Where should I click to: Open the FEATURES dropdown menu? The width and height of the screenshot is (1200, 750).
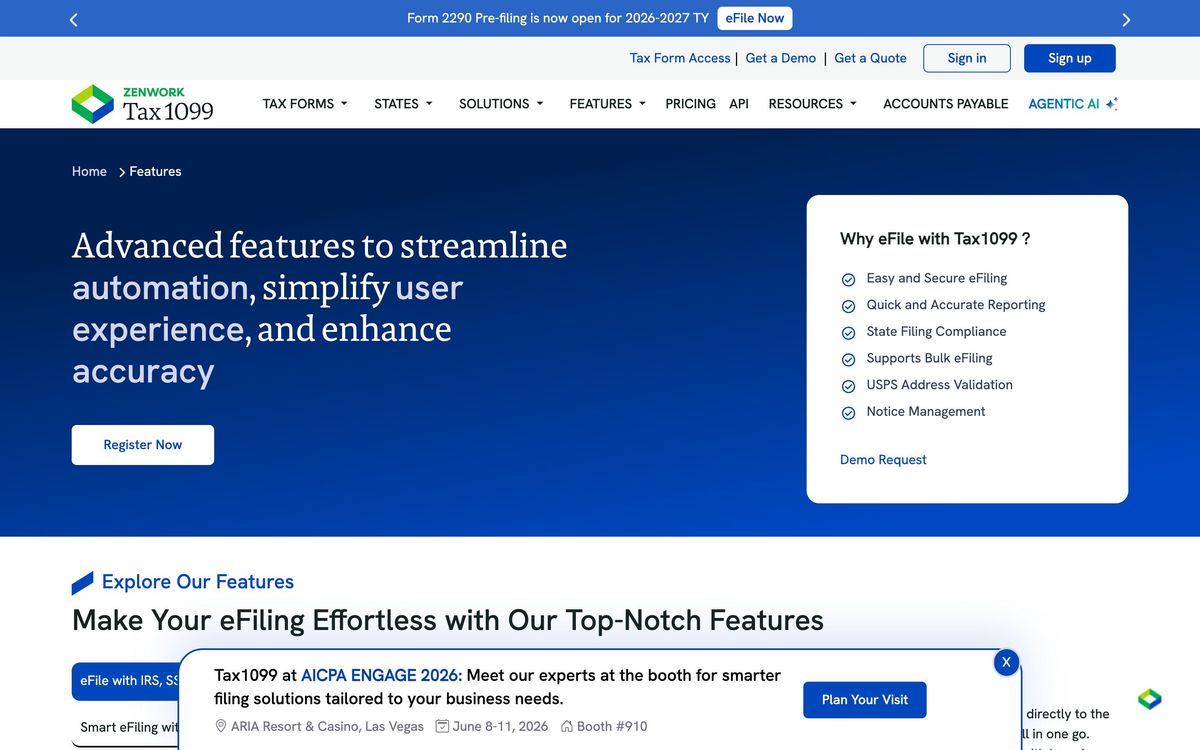coord(608,103)
